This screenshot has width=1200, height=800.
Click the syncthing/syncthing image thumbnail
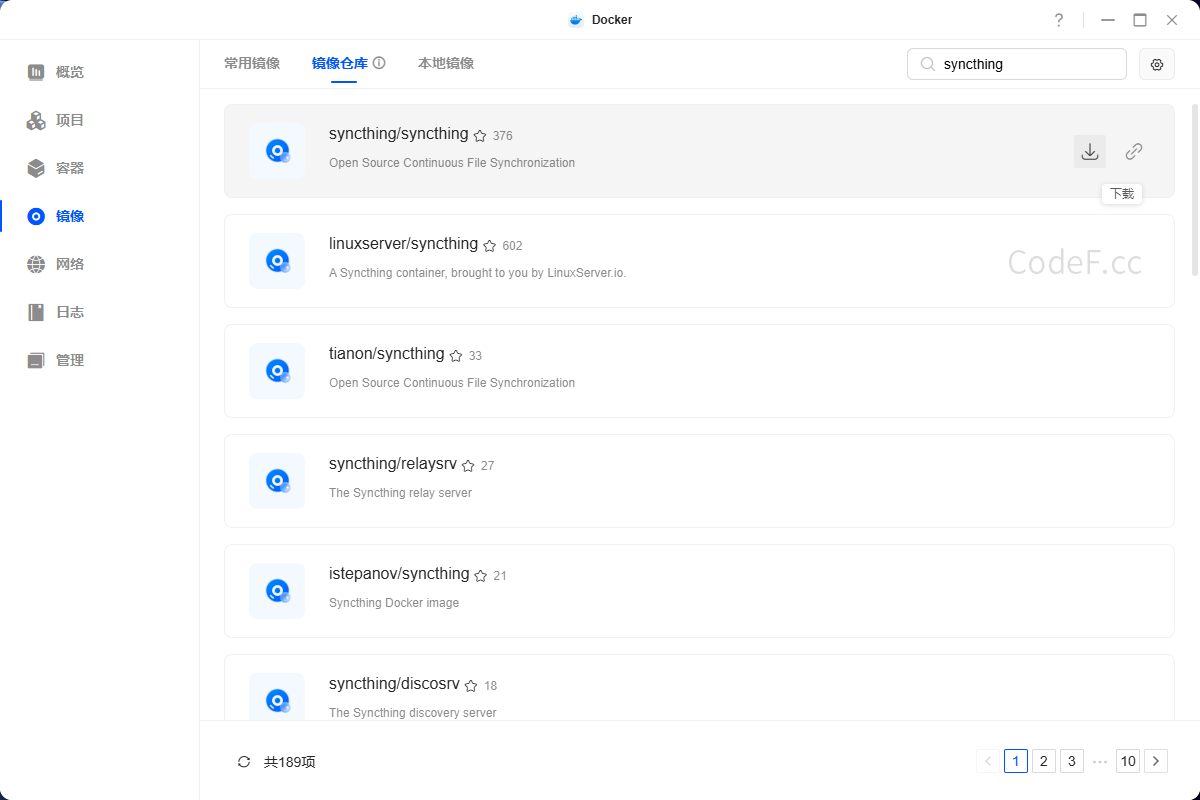click(277, 151)
